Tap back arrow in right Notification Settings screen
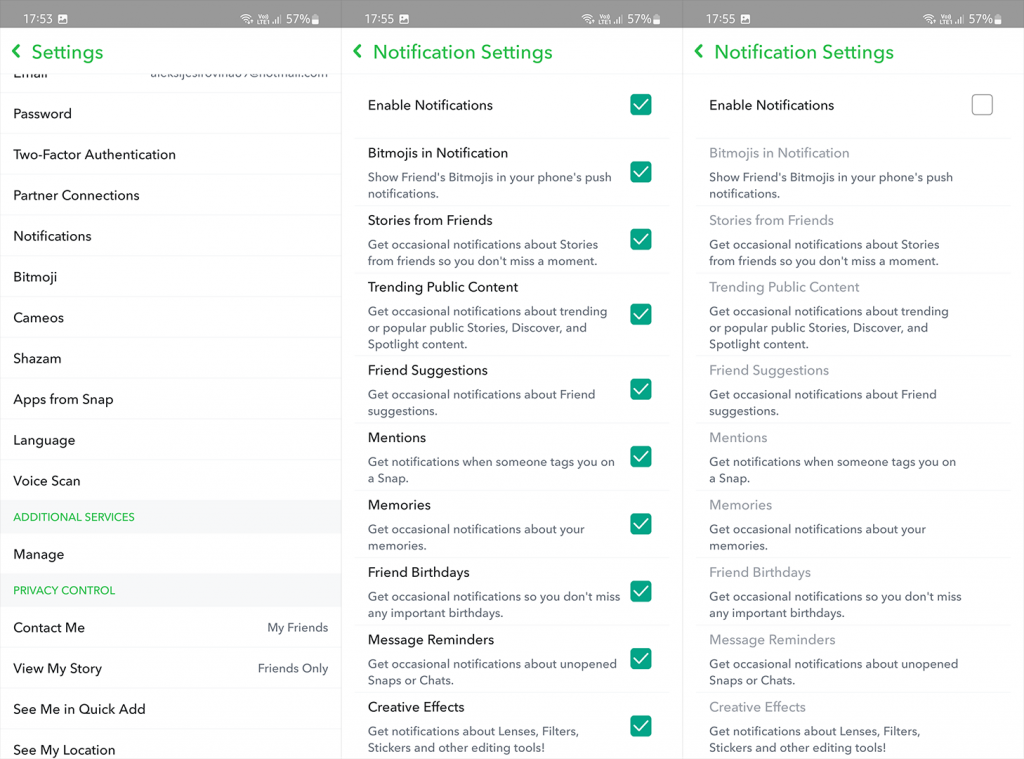1024x759 pixels. [699, 51]
